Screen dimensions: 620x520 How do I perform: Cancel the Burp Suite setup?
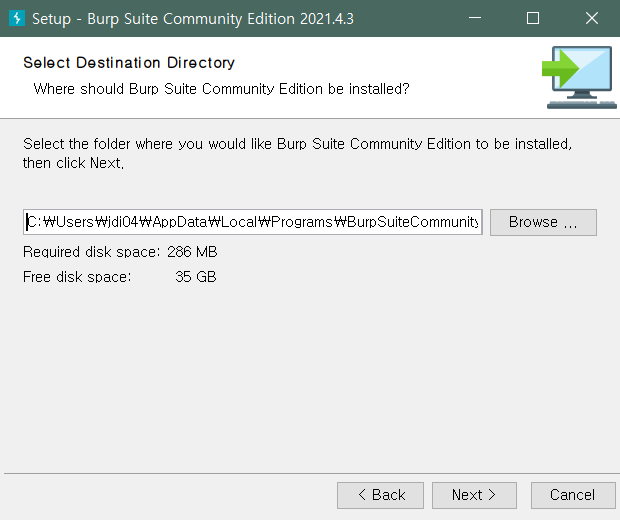573,495
